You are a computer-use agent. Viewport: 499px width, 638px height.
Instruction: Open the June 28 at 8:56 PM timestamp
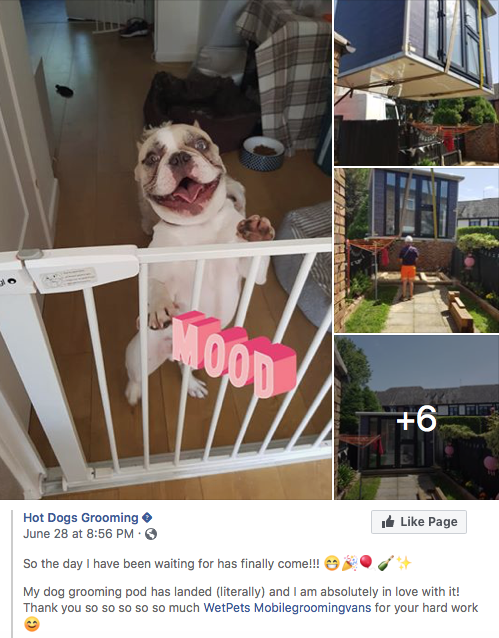(x=78, y=534)
